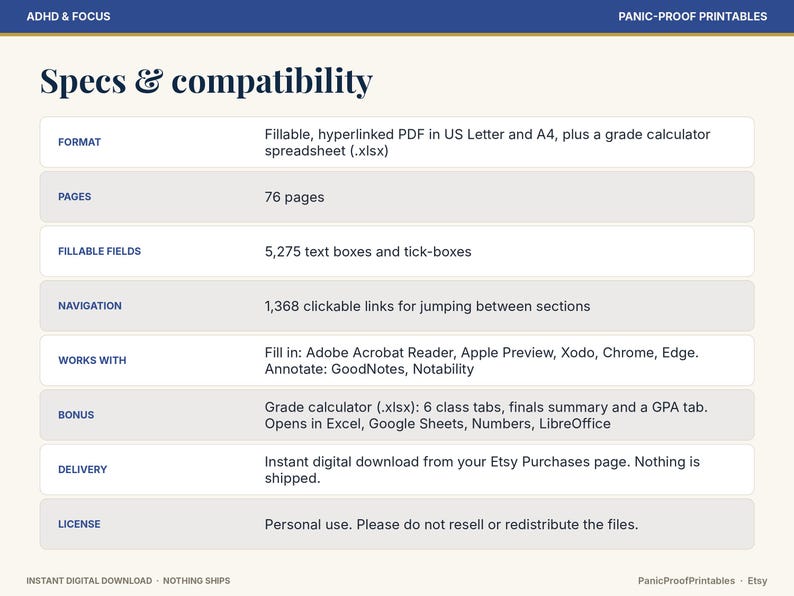Image resolution: width=794 pixels, height=596 pixels.
Task: Select the LICENSE row label
Action: tap(79, 524)
